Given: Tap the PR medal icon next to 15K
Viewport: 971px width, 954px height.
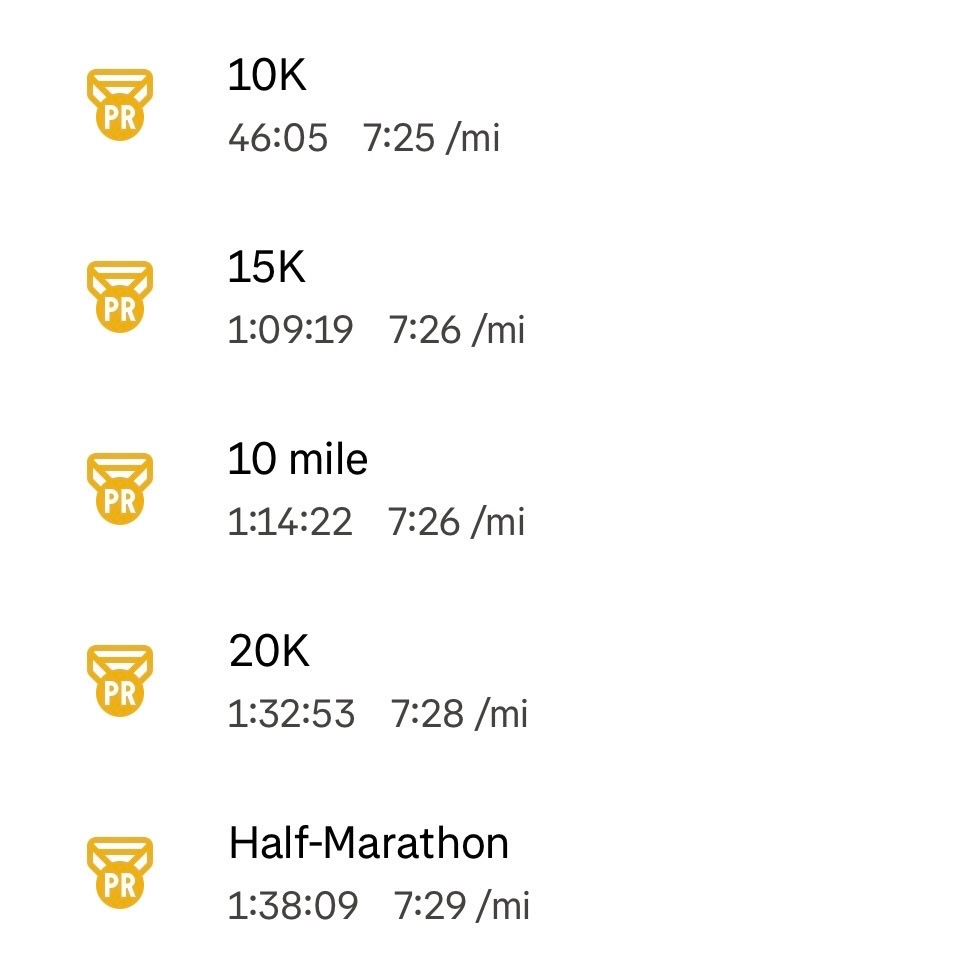Looking at the screenshot, I should (x=119, y=297).
